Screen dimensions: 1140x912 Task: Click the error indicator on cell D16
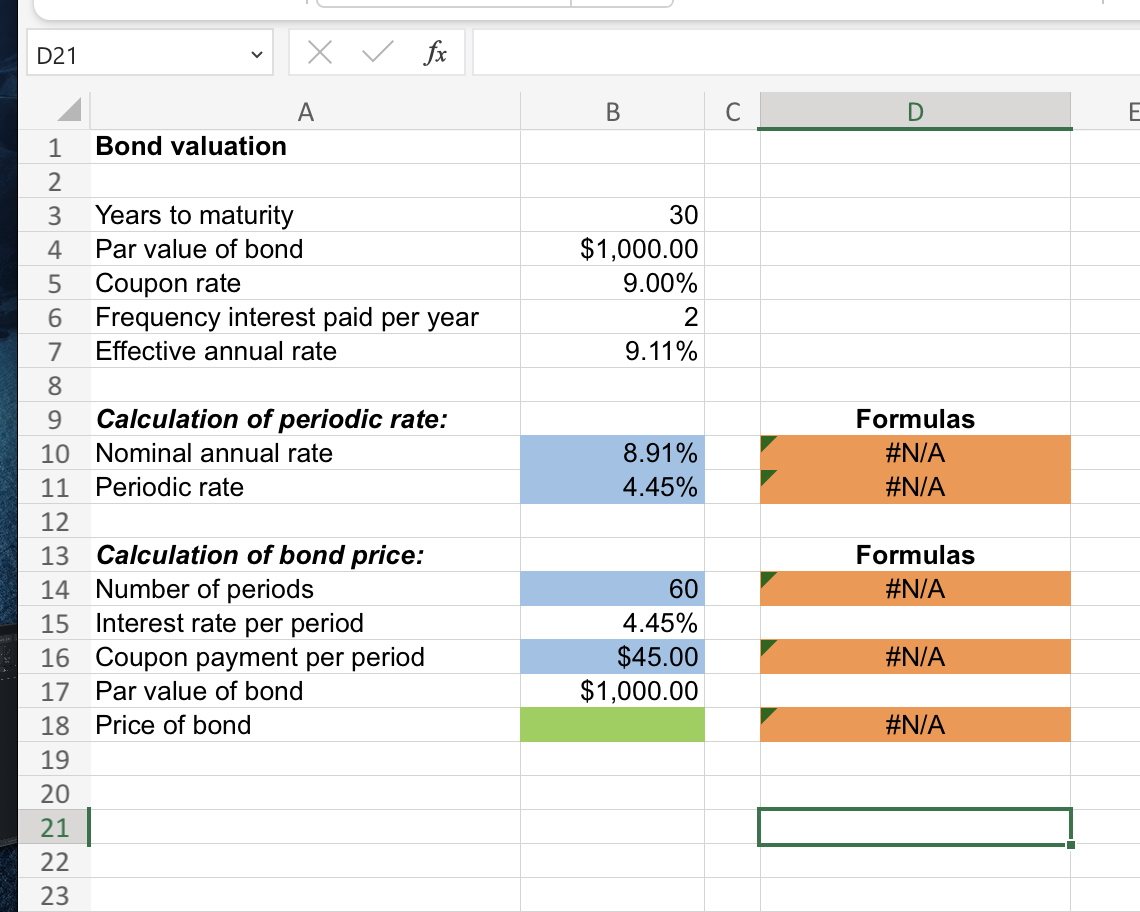point(766,646)
